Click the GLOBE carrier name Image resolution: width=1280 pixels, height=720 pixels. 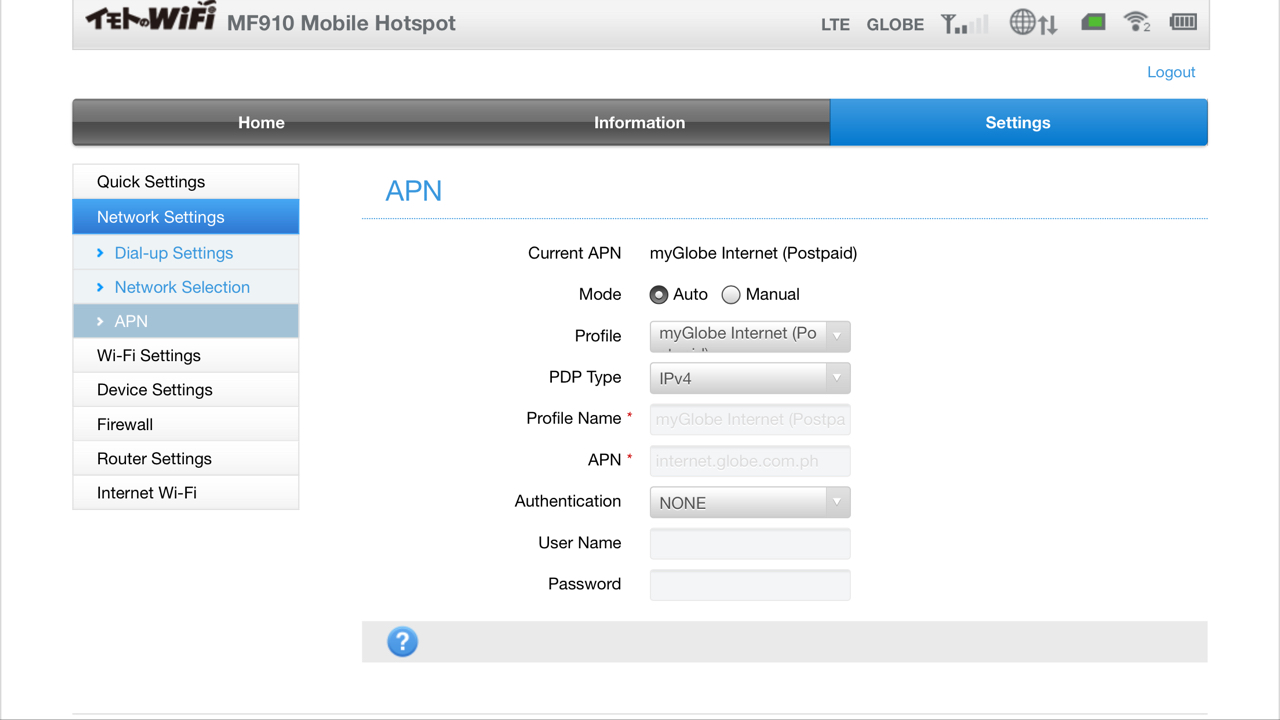[895, 24]
